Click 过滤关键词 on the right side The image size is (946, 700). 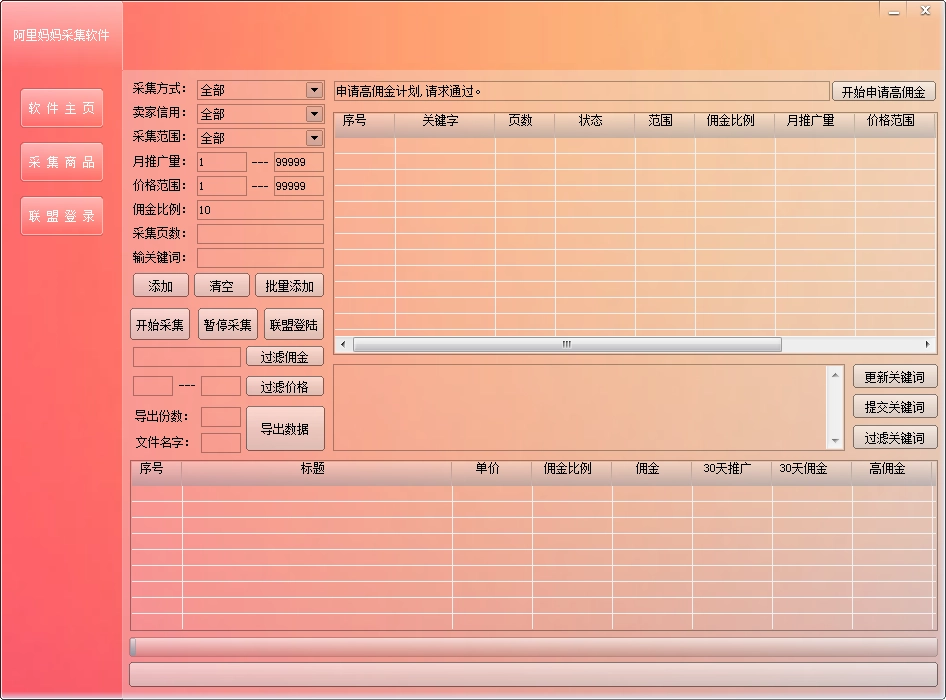click(x=893, y=438)
